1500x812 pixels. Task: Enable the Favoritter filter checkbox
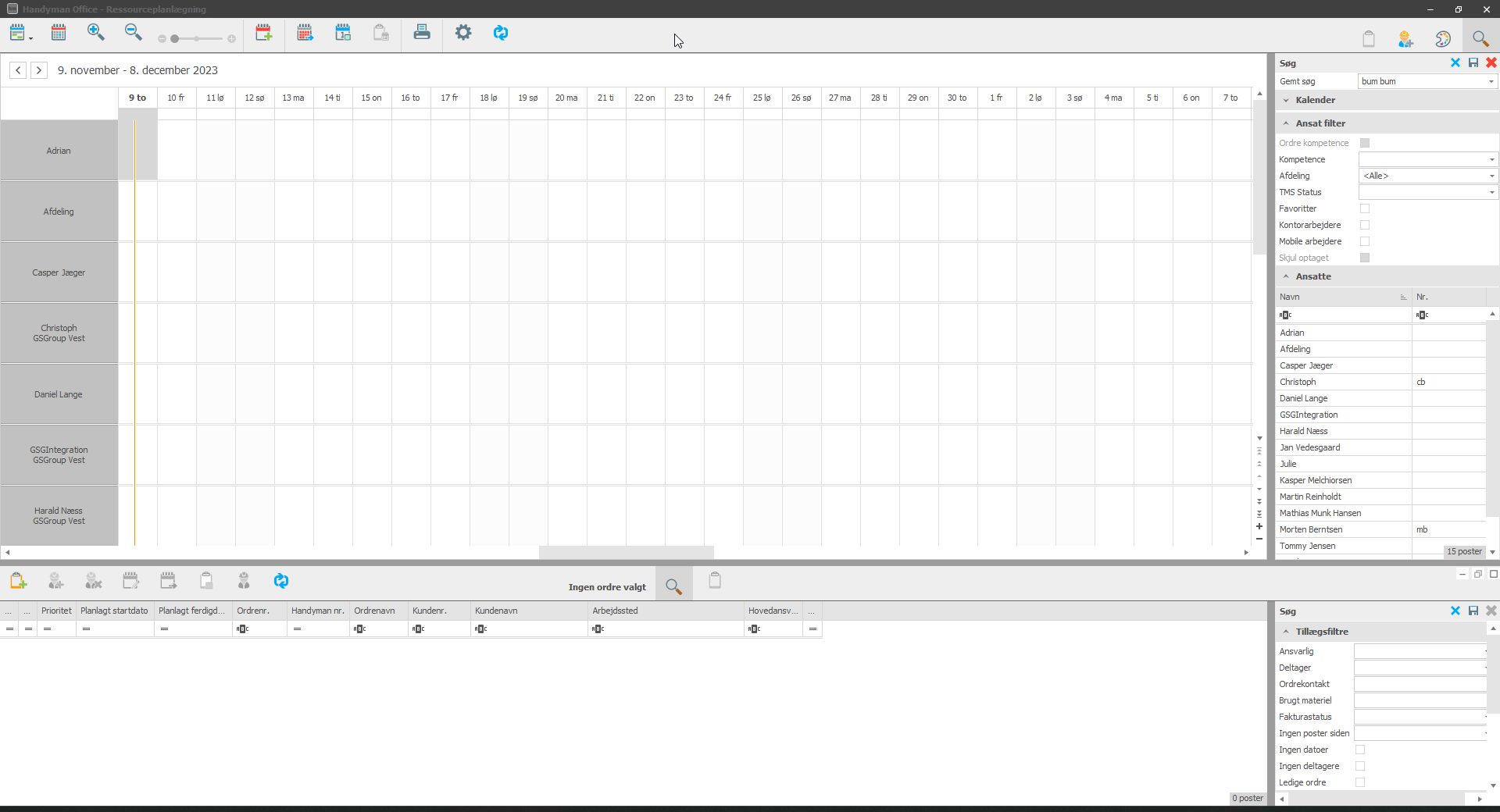point(1366,208)
